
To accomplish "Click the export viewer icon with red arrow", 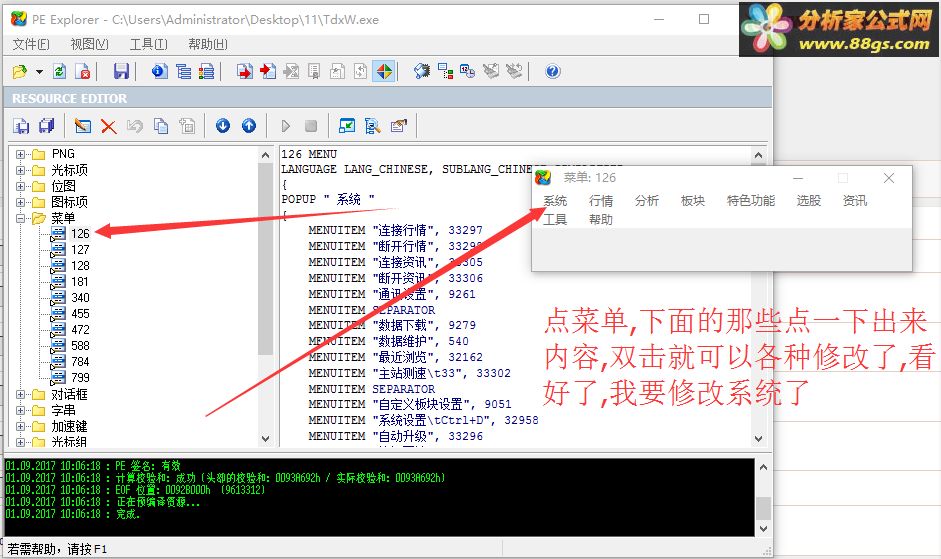I will pyautogui.click(x=244, y=71).
